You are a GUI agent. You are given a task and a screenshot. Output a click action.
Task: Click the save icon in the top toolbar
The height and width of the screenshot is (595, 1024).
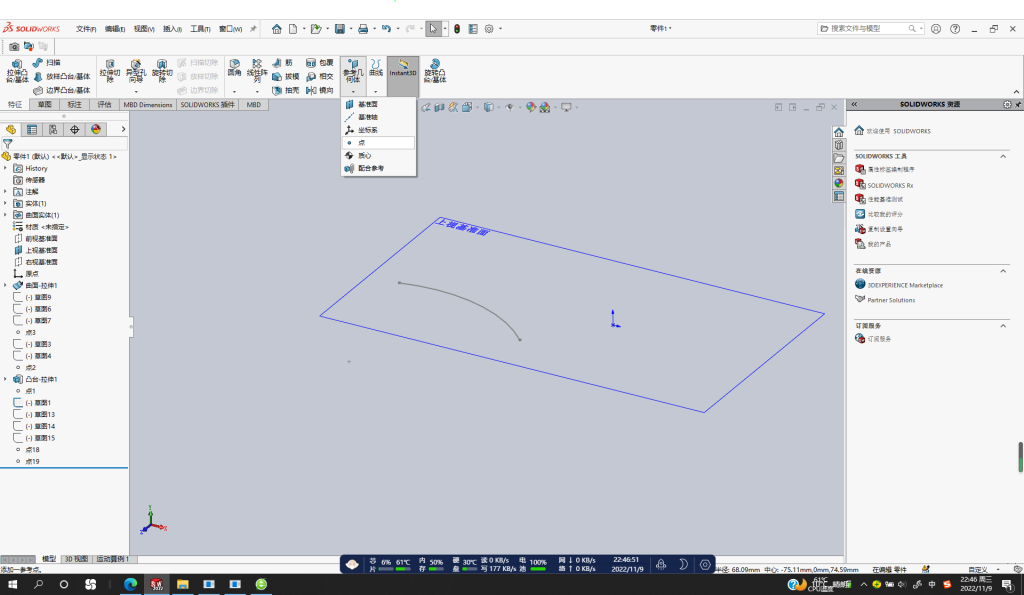(340, 29)
